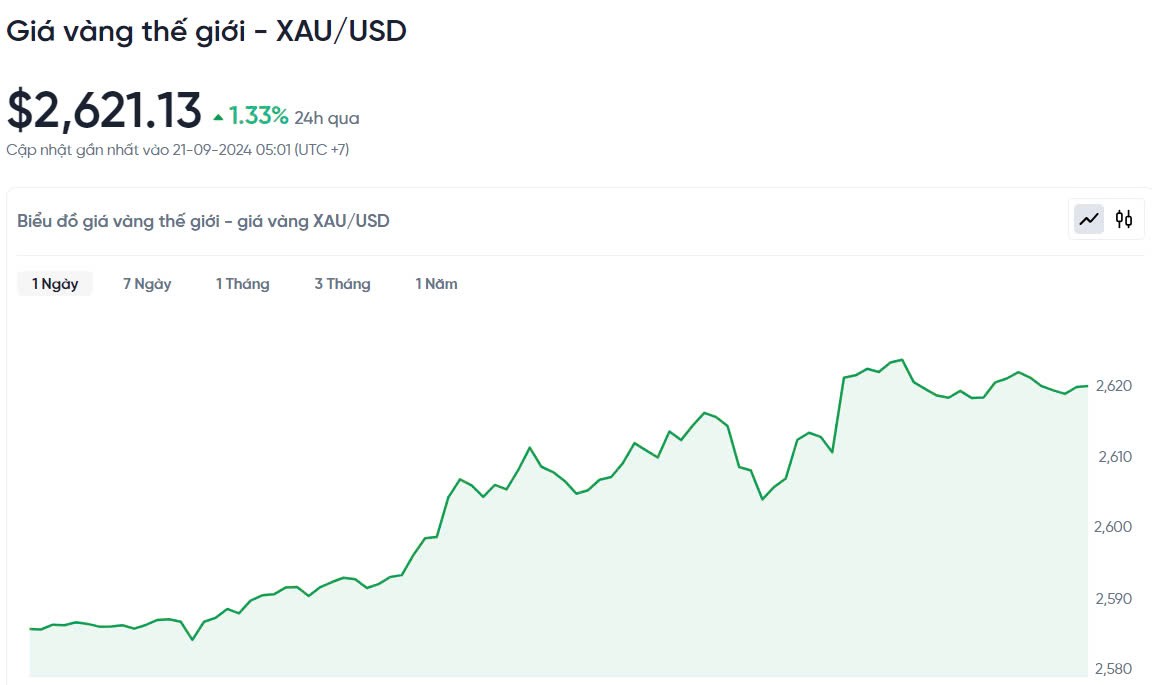Click the 2,620 price axis label

pyautogui.click(x=1114, y=386)
